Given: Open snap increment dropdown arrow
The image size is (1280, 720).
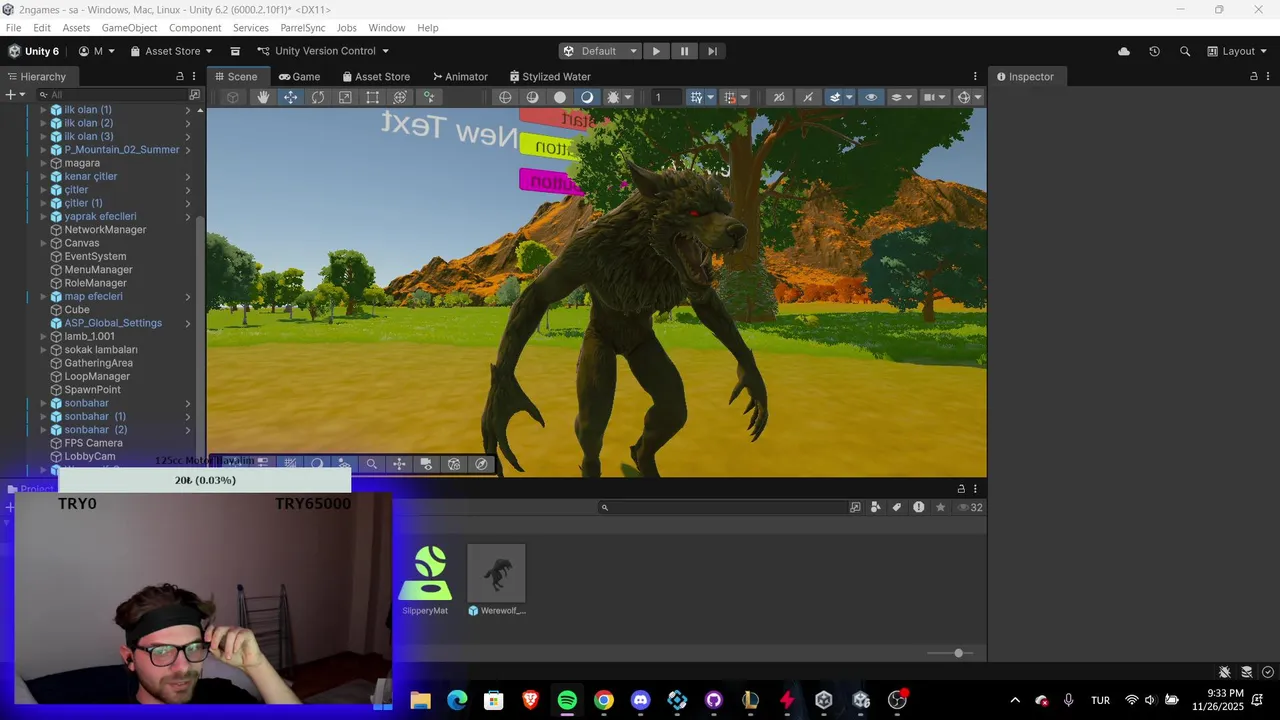Looking at the screenshot, I should (x=744, y=97).
